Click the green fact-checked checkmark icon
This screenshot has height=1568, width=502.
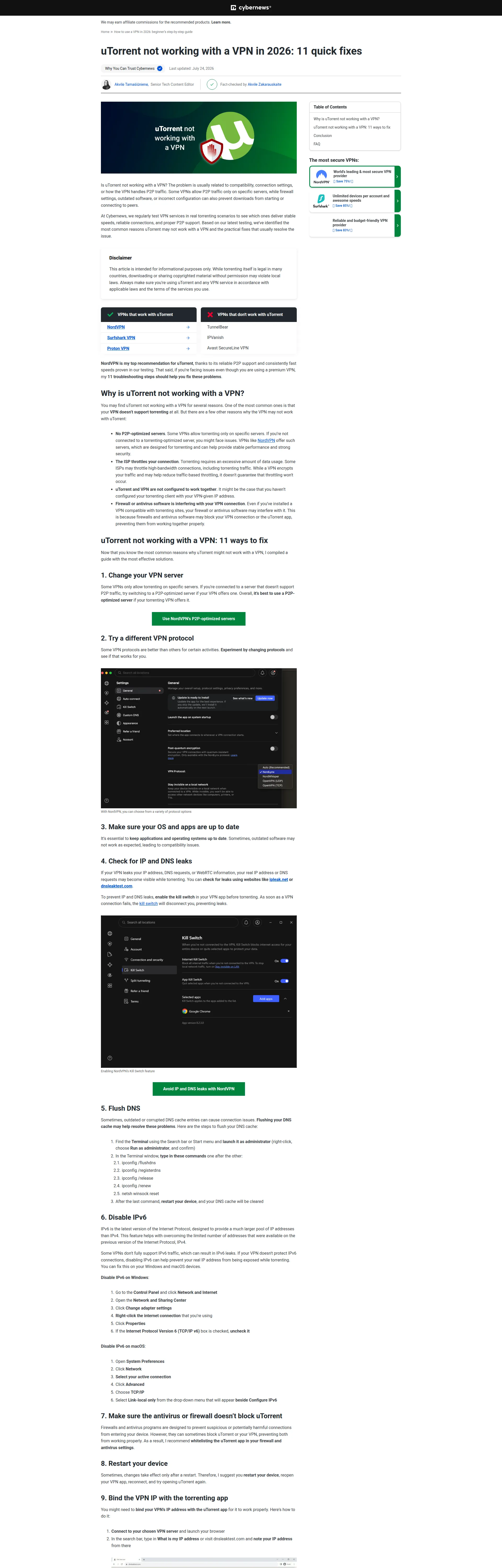pyautogui.click(x=212, y=85)
